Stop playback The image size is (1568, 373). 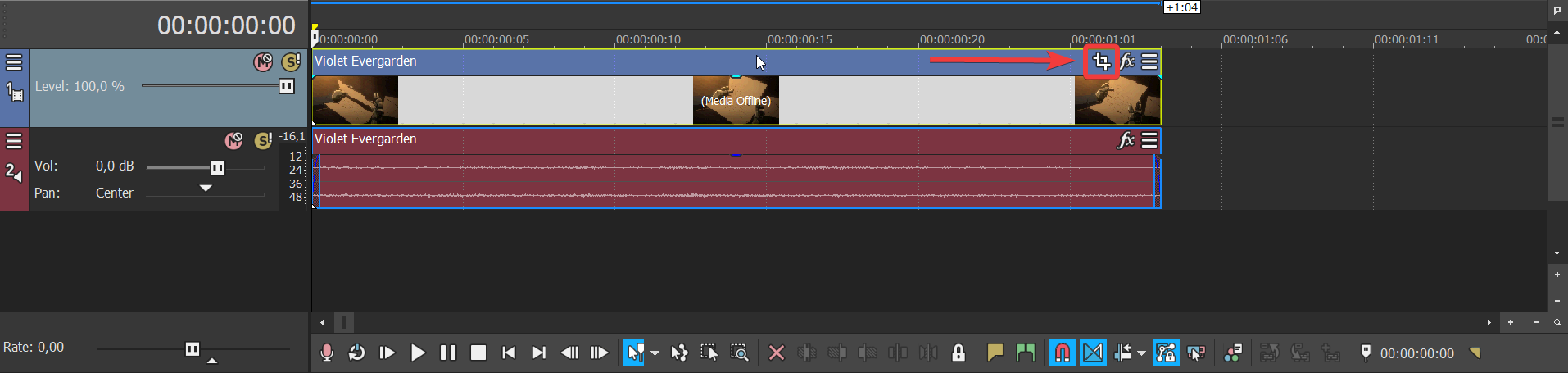point(478,353)
